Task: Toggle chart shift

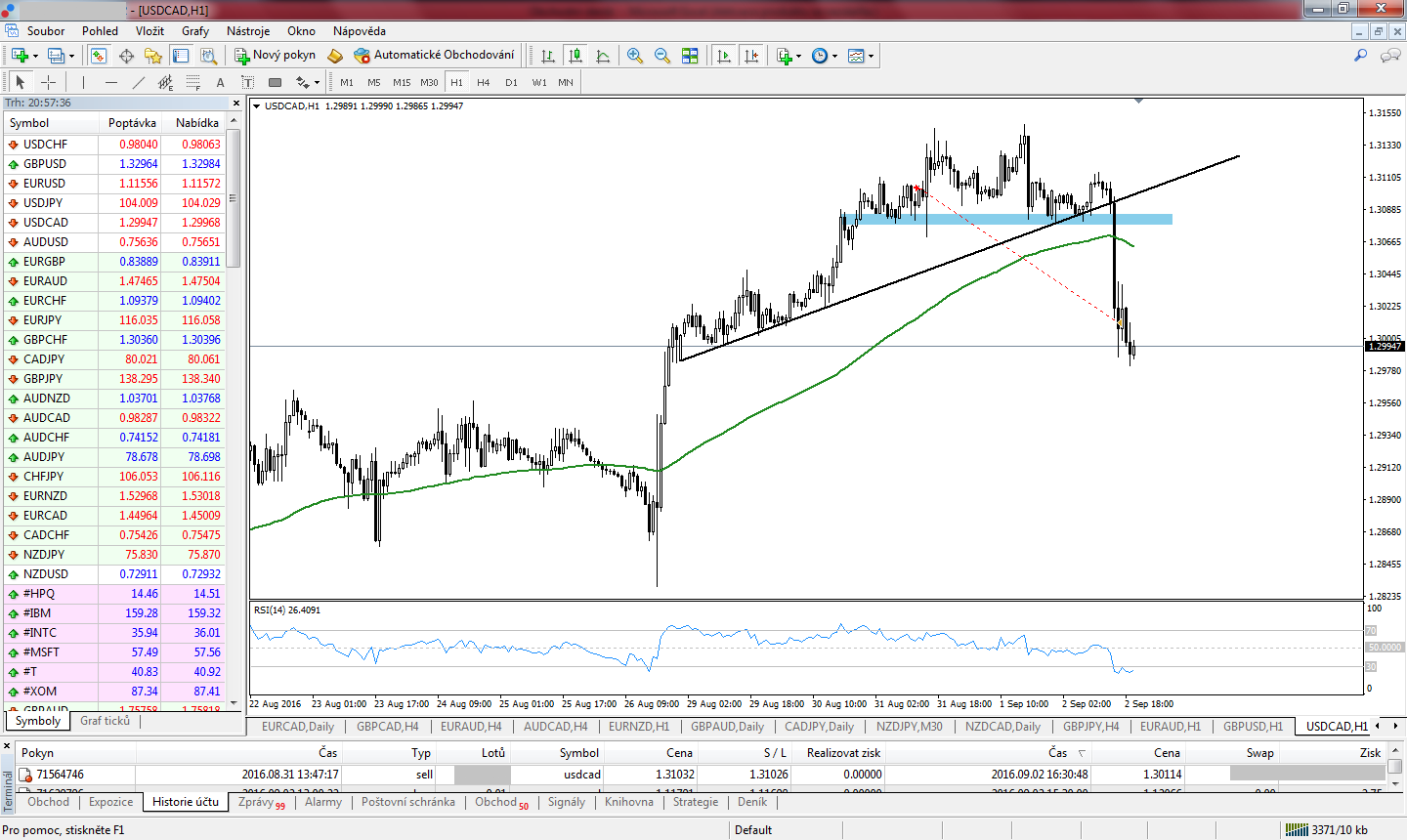Action: (x=751, y=56)
